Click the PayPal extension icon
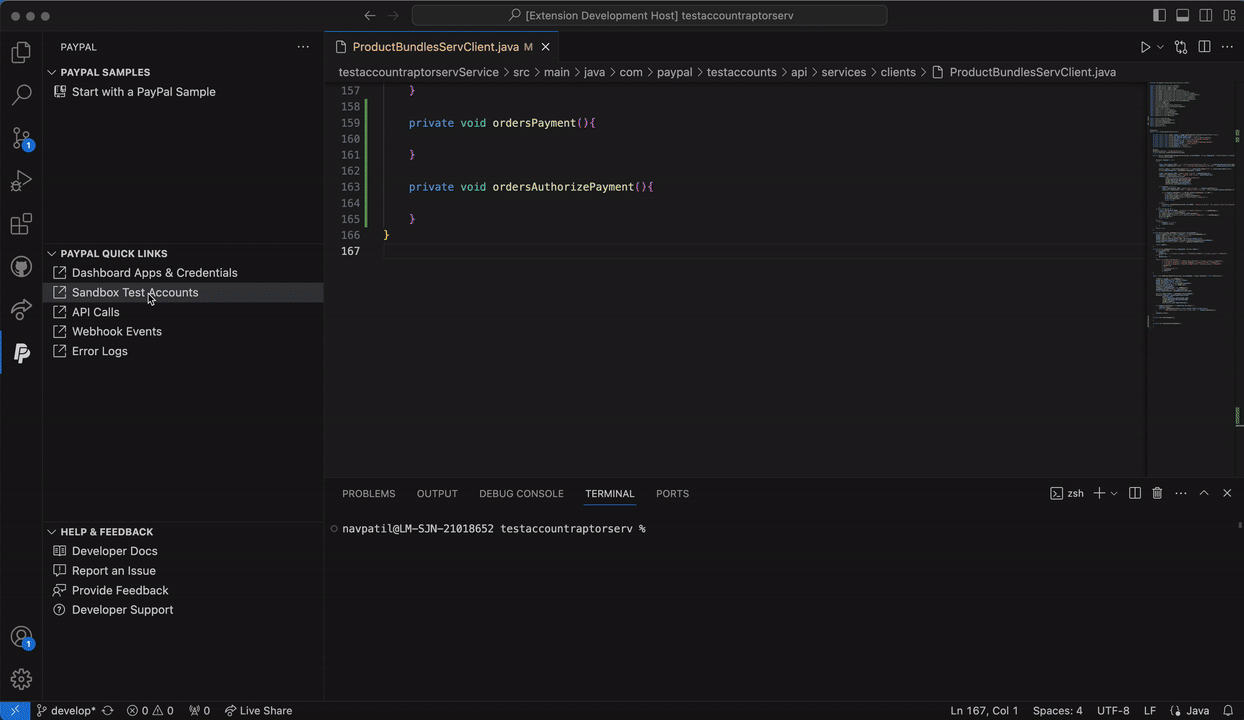The width and height of the screenshot is (1244, 720). [x=21, y=353]
